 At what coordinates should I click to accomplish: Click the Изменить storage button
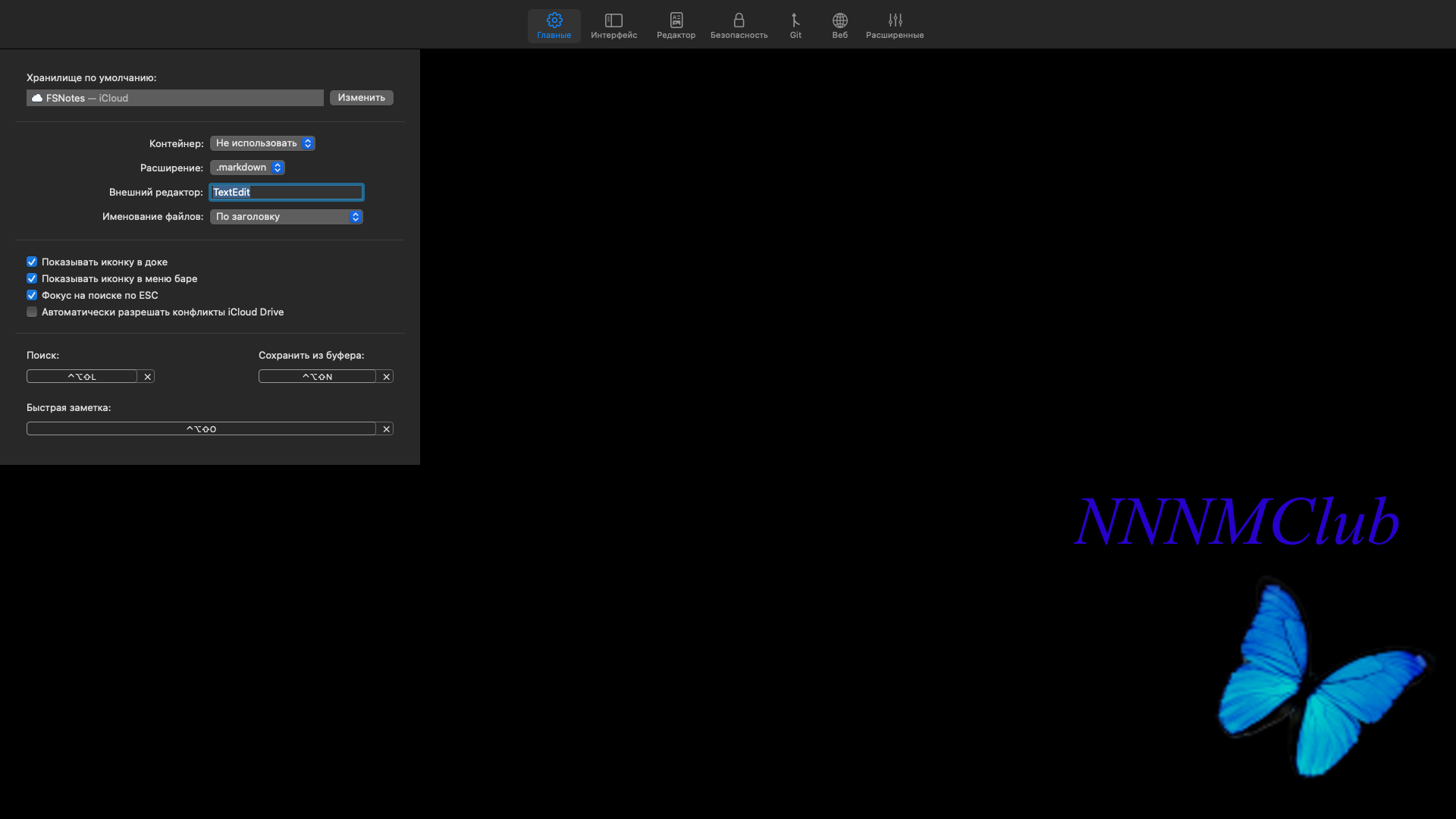click(x=361, y=98)
